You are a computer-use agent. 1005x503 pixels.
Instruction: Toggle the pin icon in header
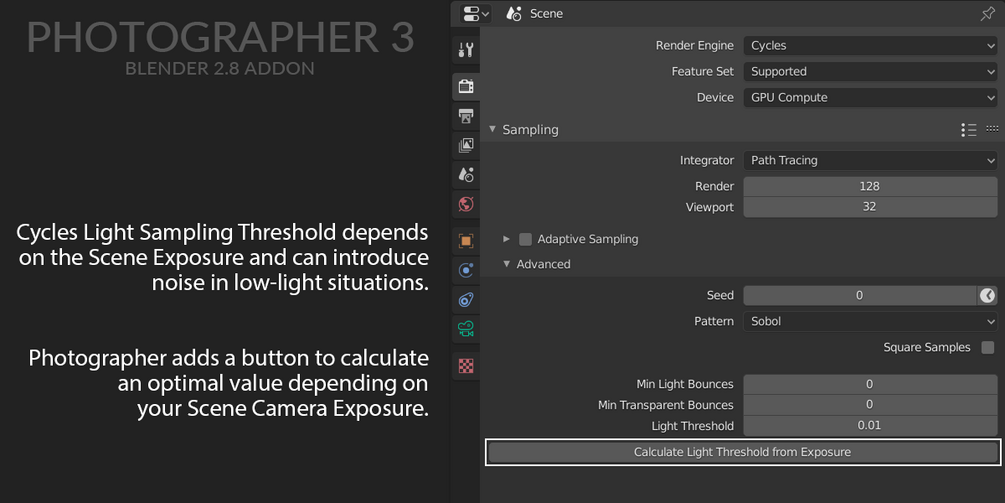988,13
